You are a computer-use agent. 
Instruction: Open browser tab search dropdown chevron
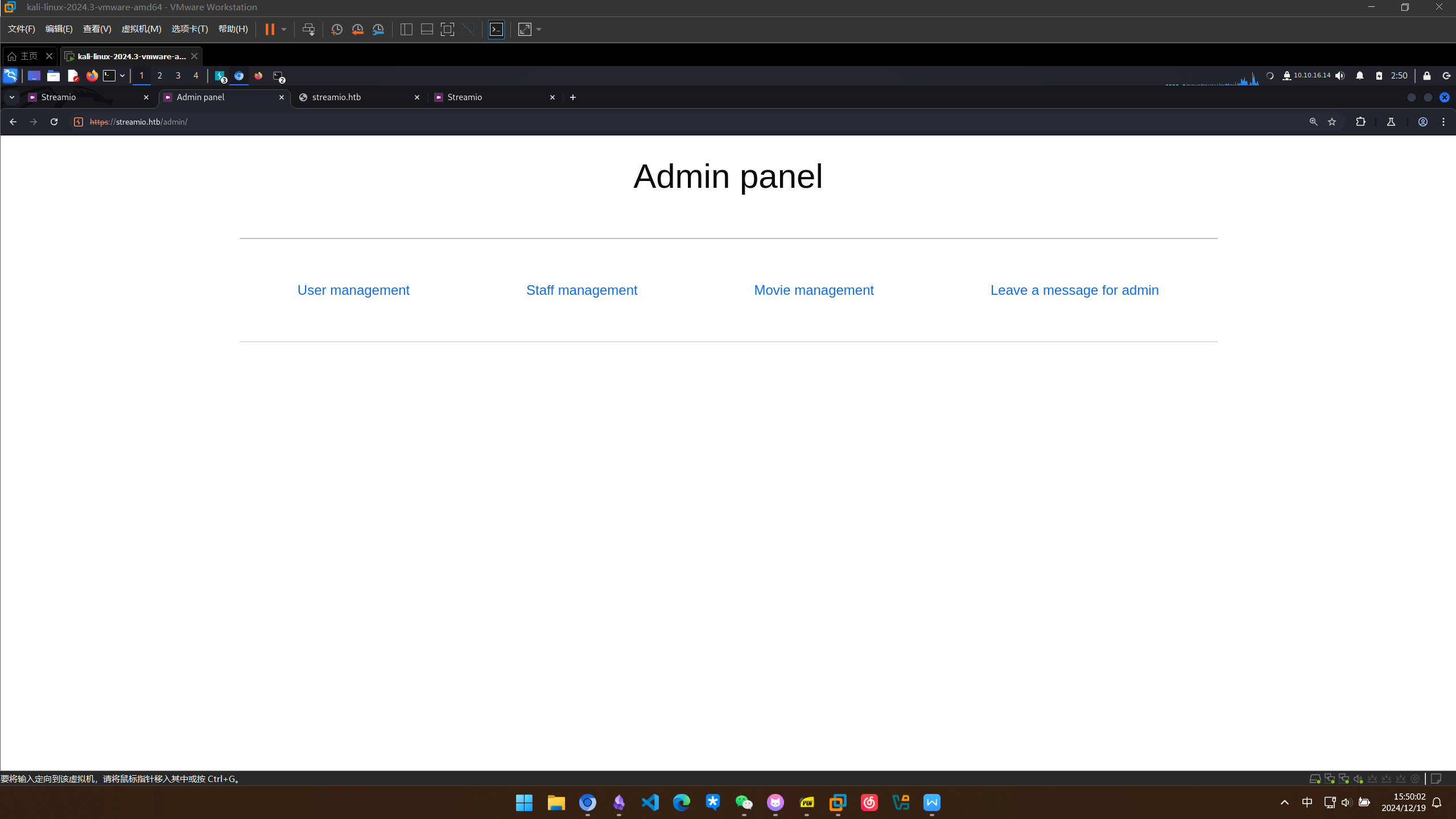[x=12, y=97]
